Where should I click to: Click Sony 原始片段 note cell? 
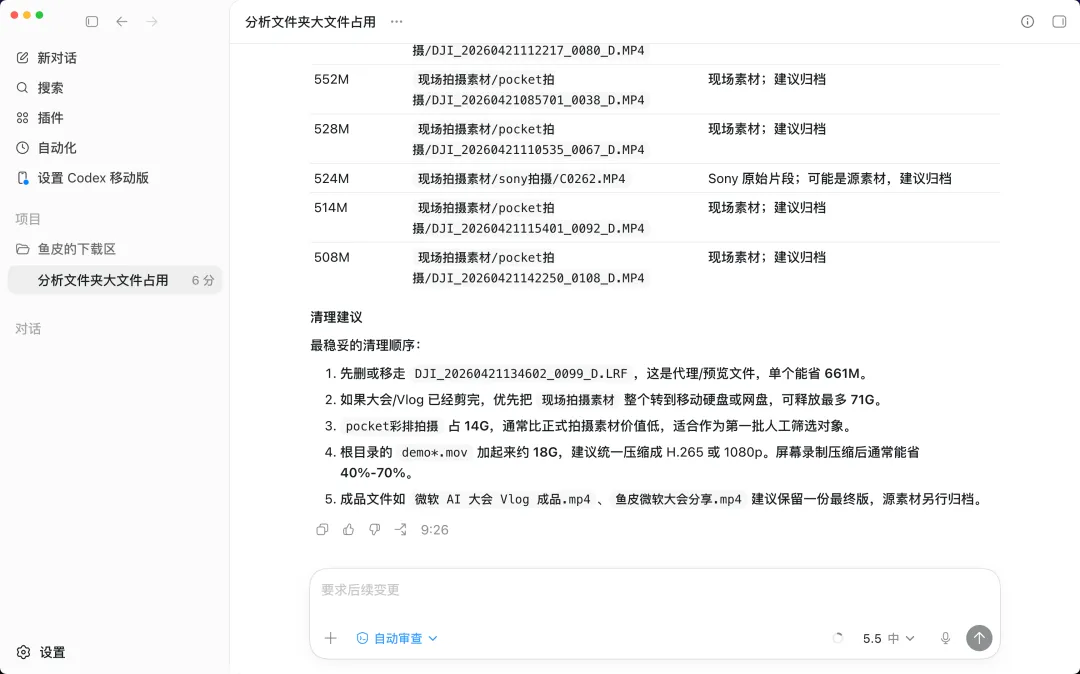pos(829,178)
